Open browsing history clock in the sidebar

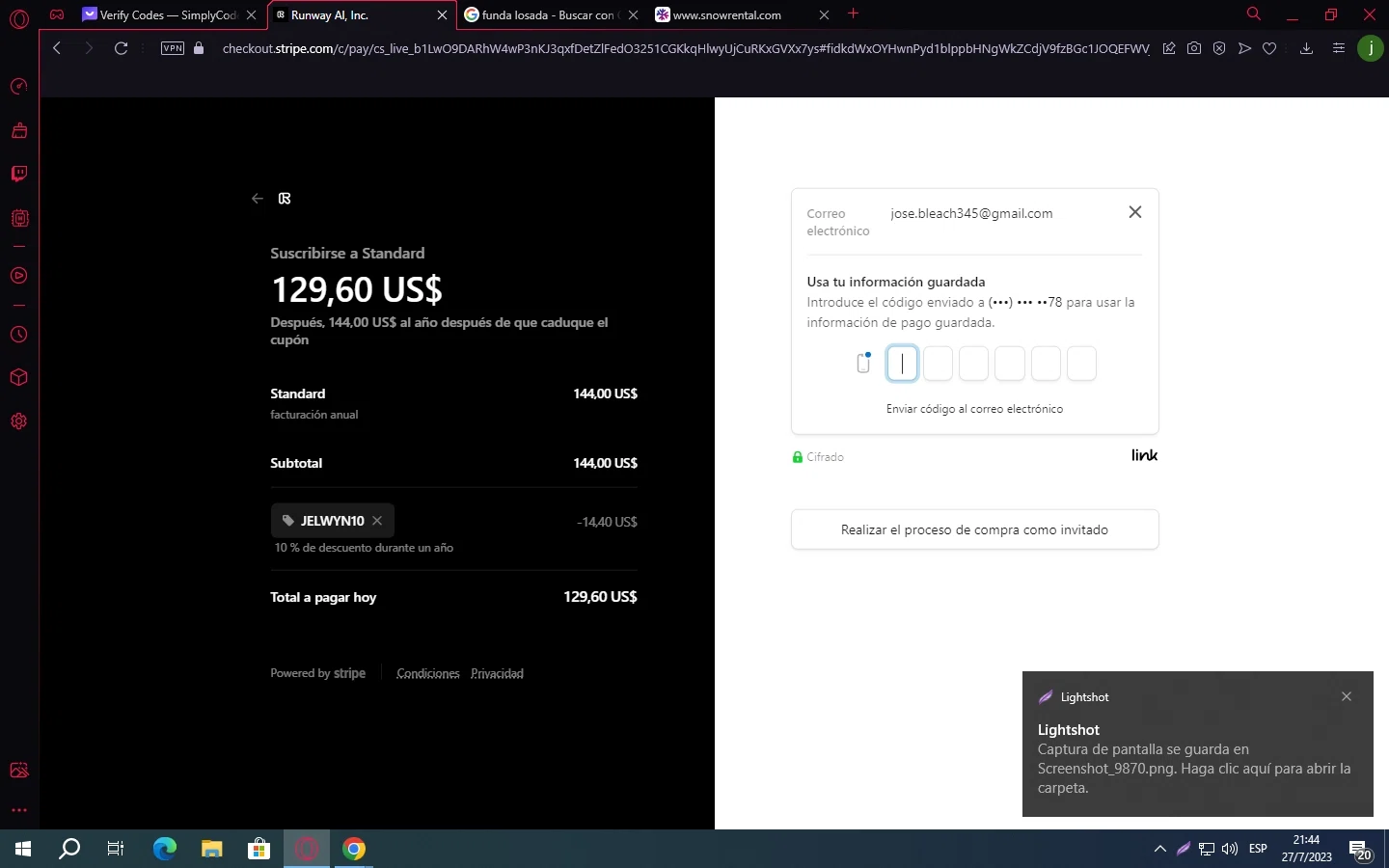pyautogui.click(x=18, y=335)
